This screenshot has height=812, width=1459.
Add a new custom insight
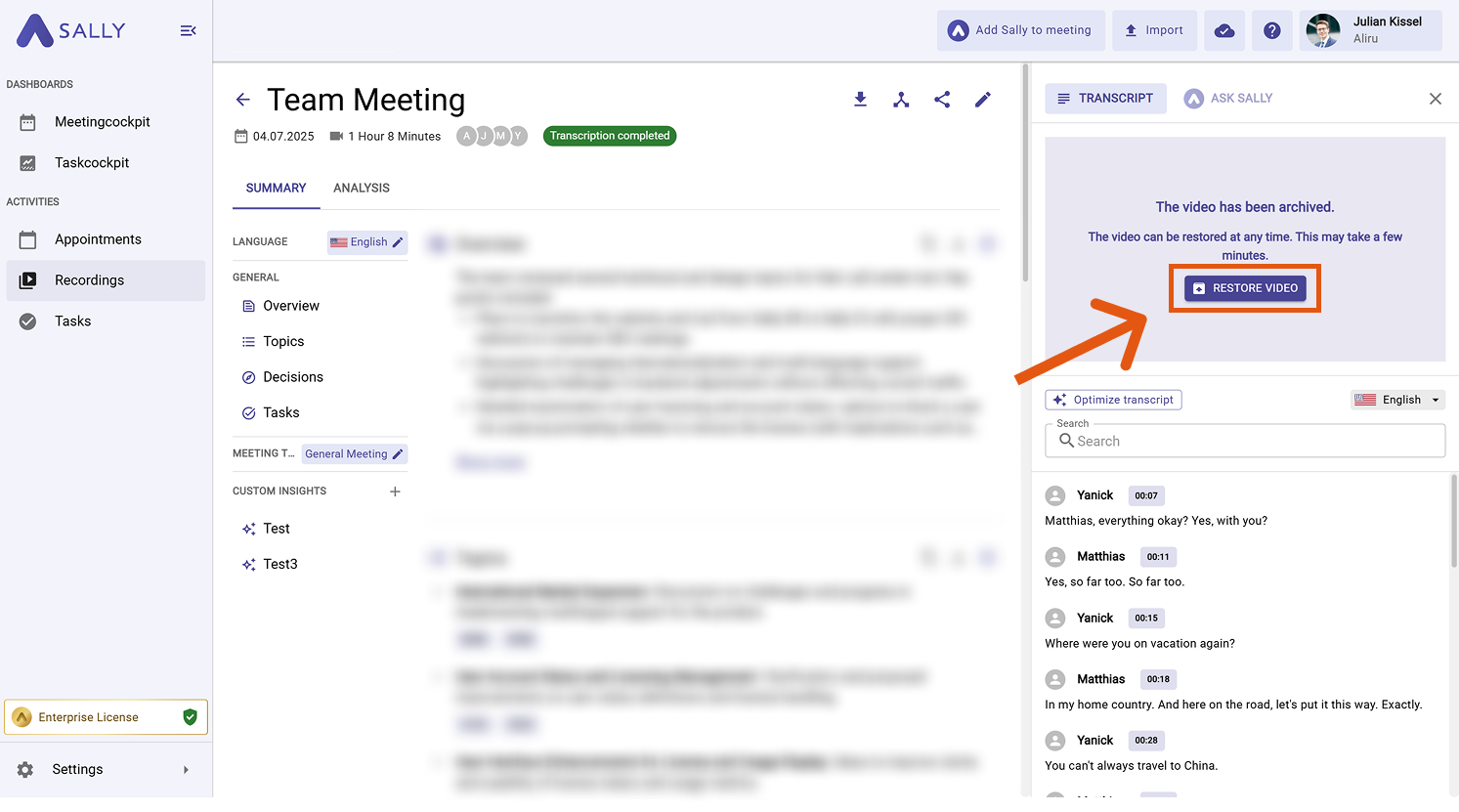click(x=395, y=491)
